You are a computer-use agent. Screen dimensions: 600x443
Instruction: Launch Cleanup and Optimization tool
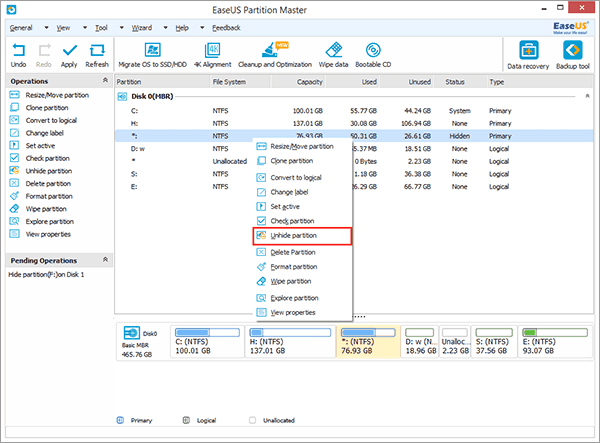coord(275,55)
